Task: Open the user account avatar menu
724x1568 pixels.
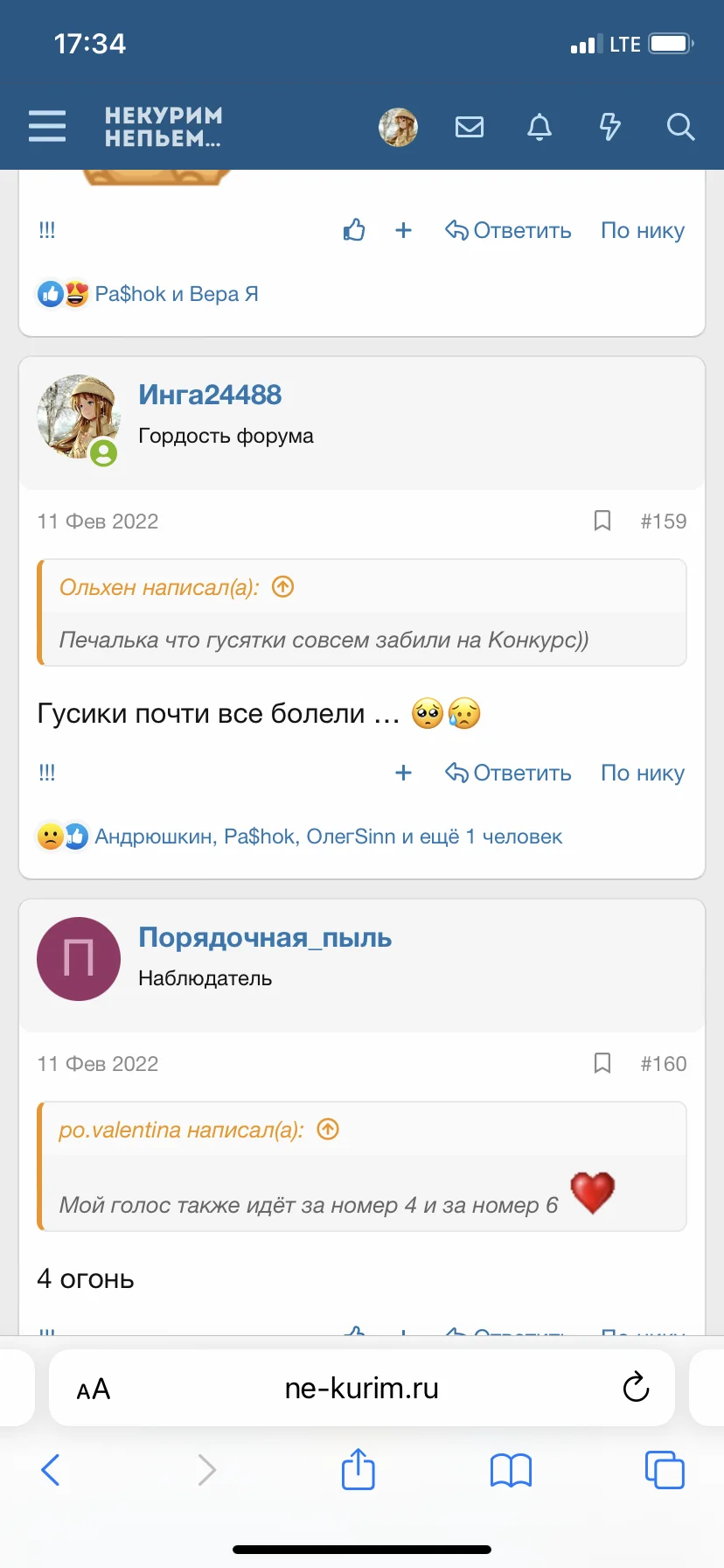Action: click(398, 127)
